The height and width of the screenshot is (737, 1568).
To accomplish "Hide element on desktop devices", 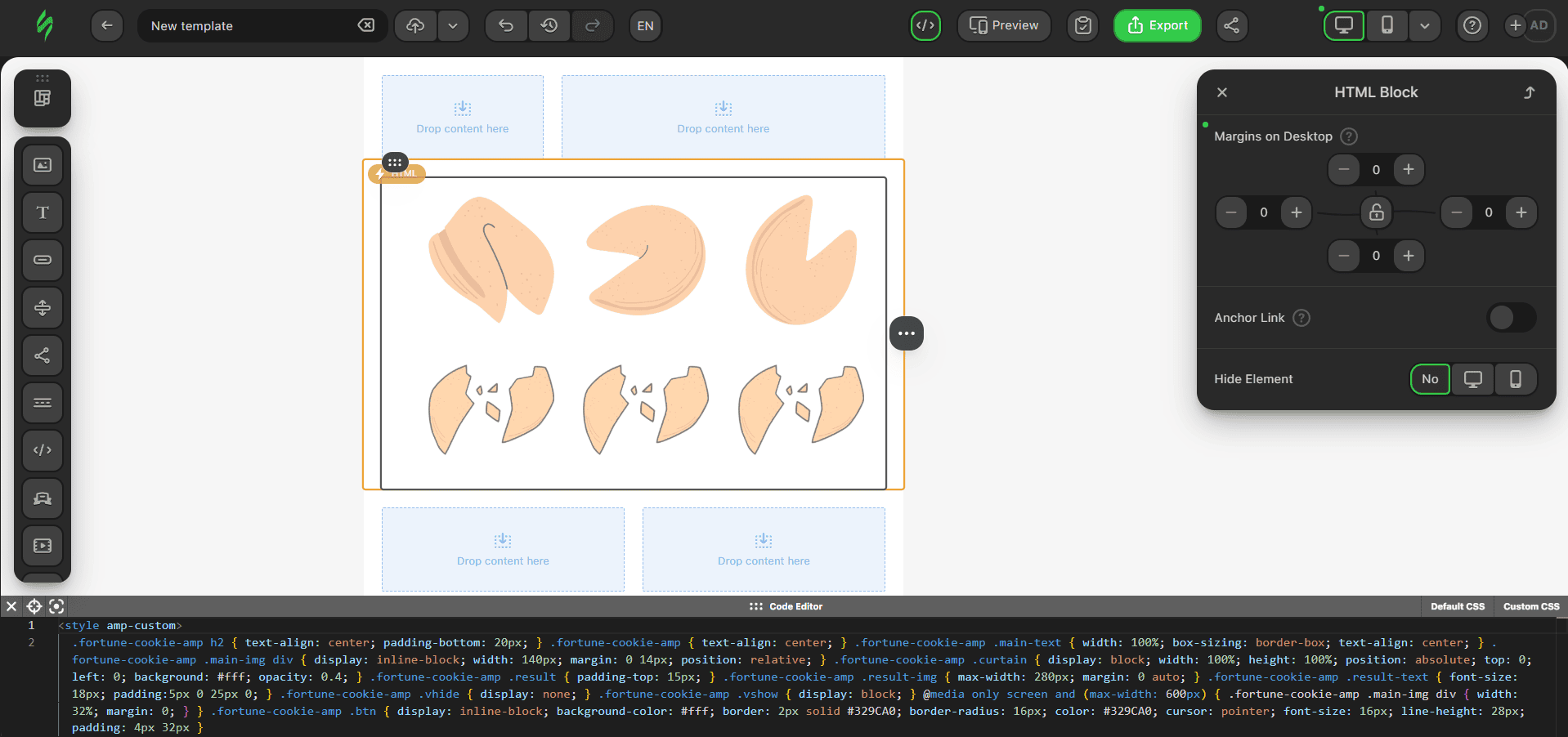I will point(1472,379).
